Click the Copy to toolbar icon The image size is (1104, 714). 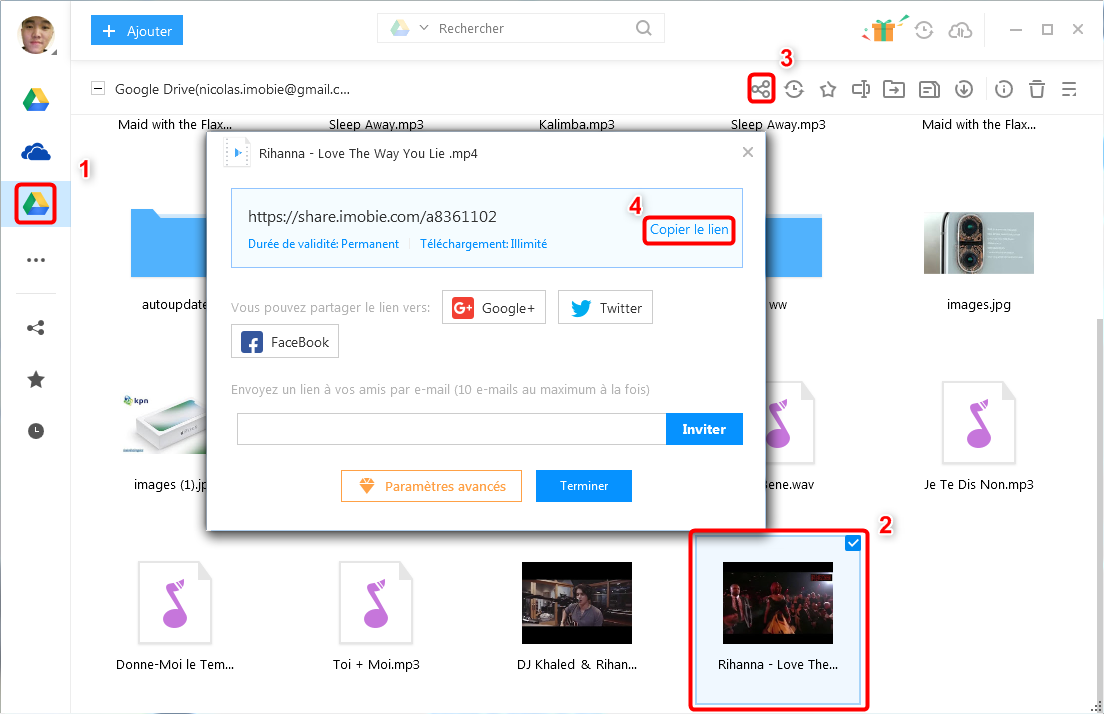click(x=929, y=89)
